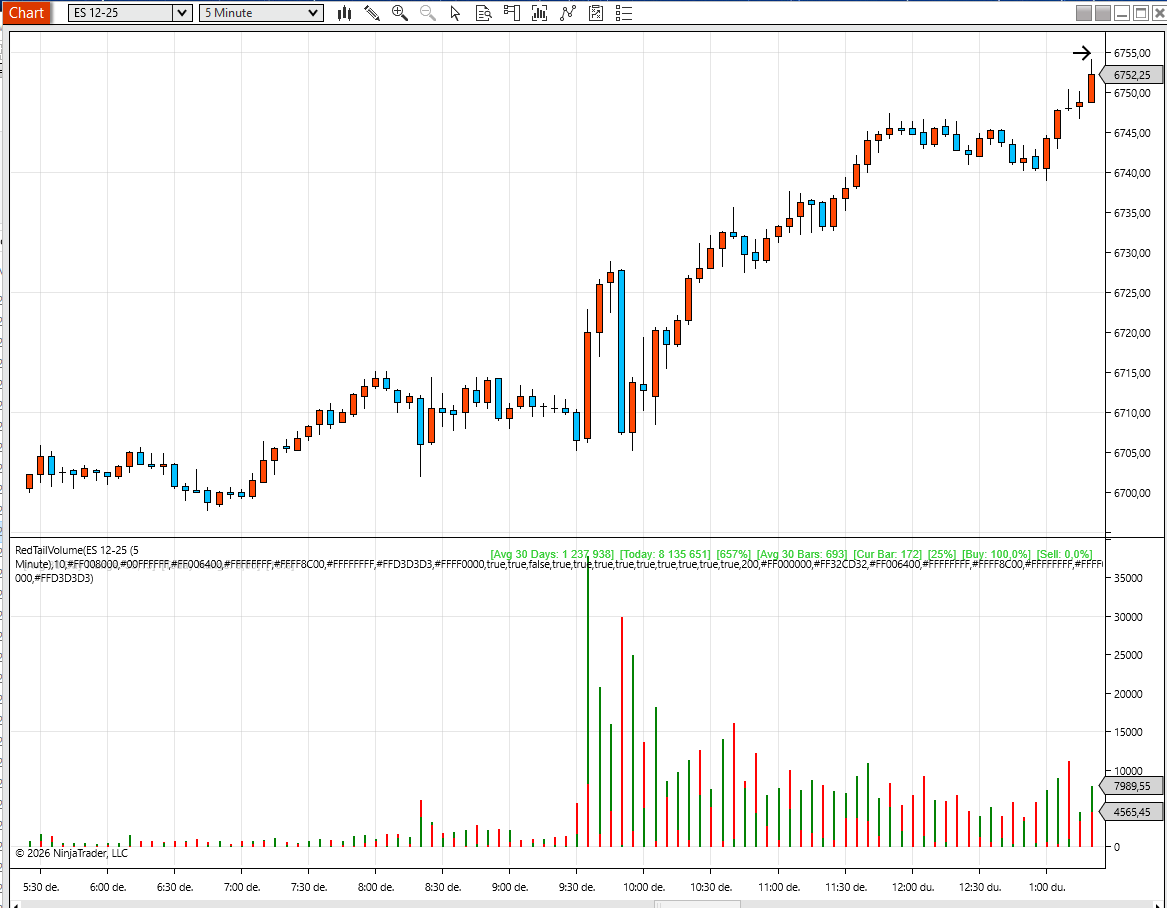
Task: Open the Chart Trader panel icon
Action: pos(511,13)
